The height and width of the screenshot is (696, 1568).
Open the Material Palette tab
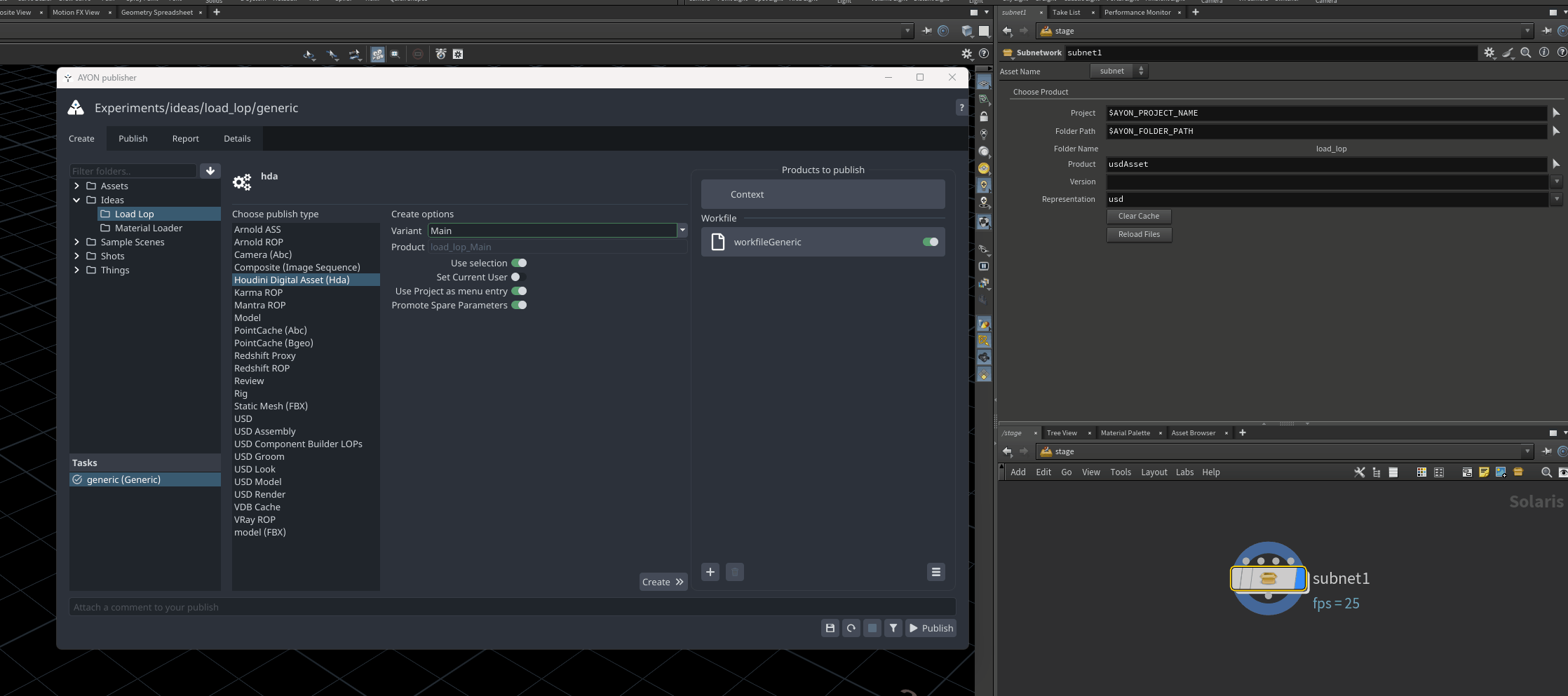(x=1125, y=432)
